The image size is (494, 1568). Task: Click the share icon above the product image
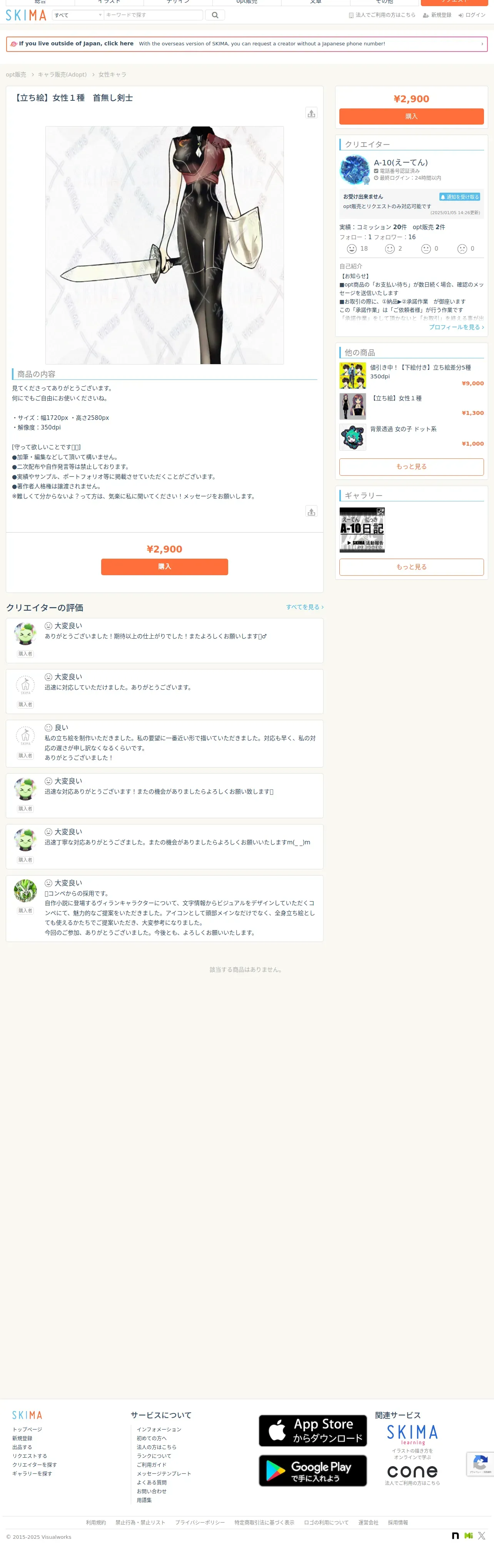(x=311, y=113)
